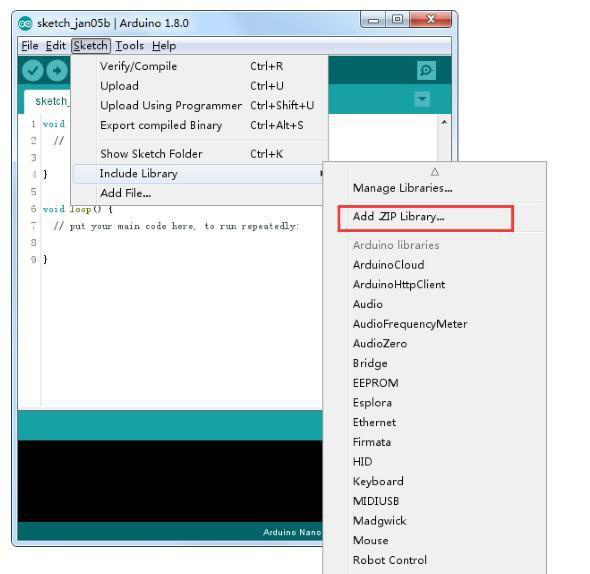Open the Help menu
590x574 pixels.
(x=164, y=46)
